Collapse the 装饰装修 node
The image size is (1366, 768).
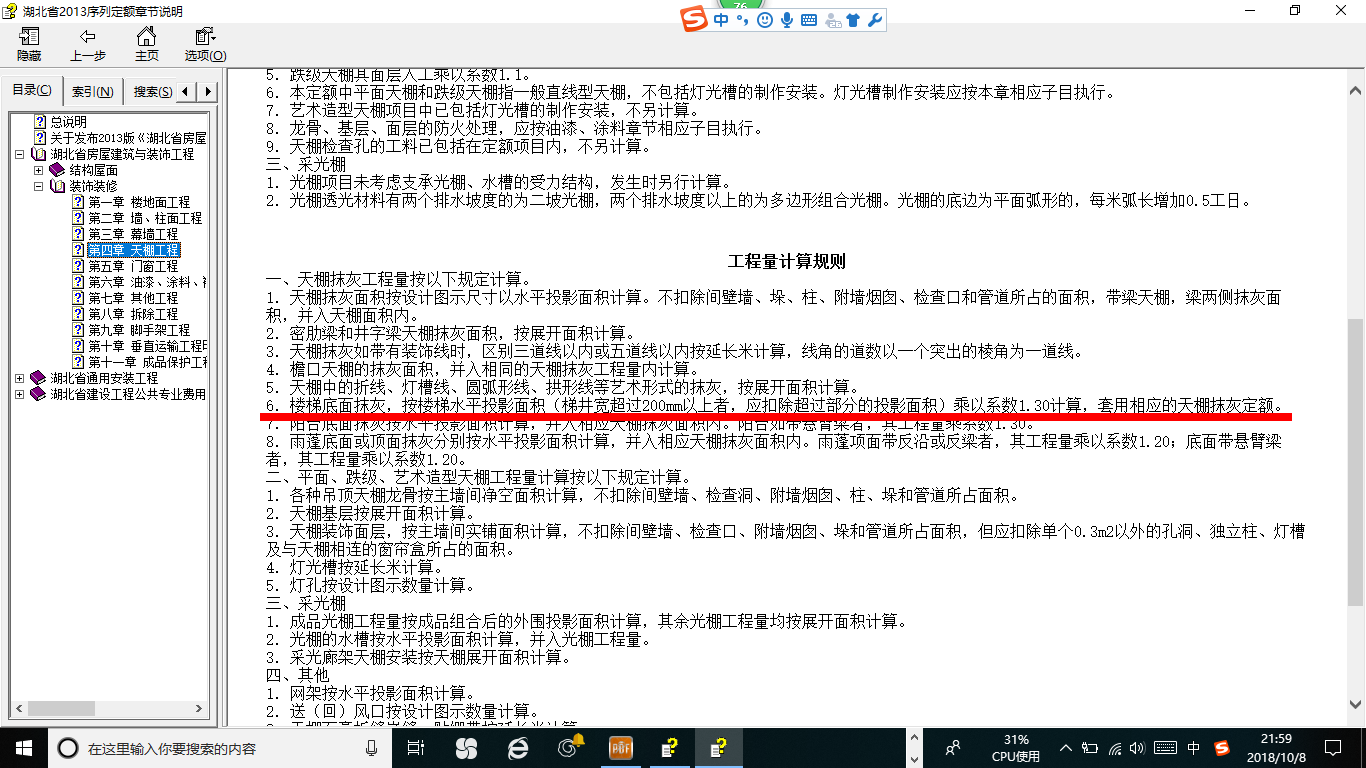click(x=38, y=187)
